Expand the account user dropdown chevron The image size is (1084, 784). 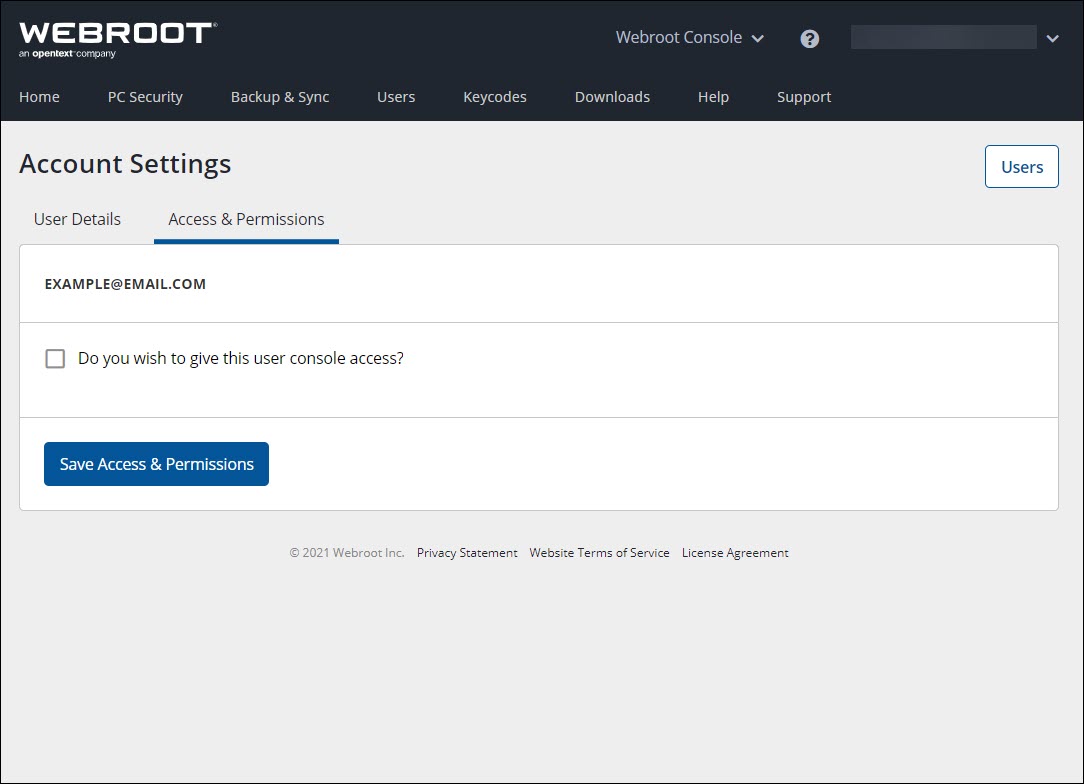pos(1052,39)
